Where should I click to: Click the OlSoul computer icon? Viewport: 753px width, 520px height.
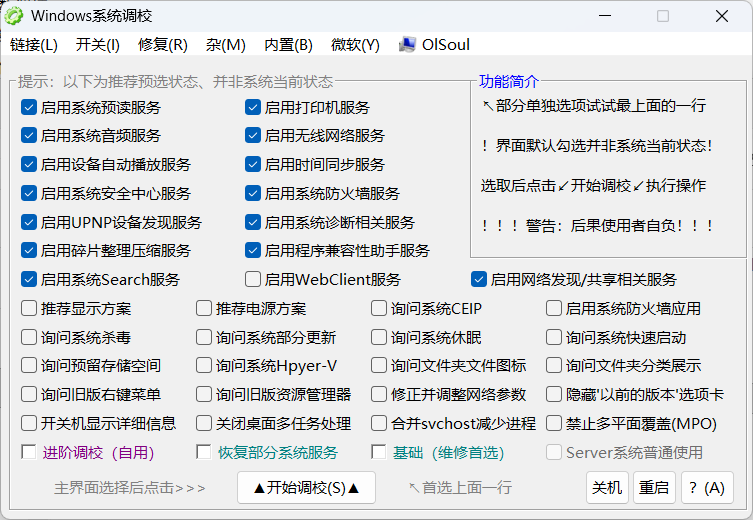point(407,45)
